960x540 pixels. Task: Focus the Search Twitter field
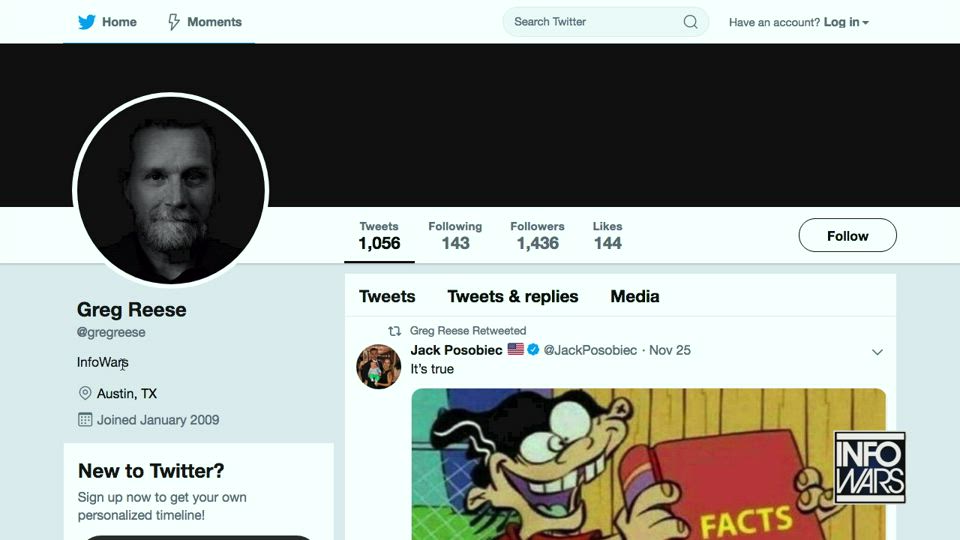point(595,22)
